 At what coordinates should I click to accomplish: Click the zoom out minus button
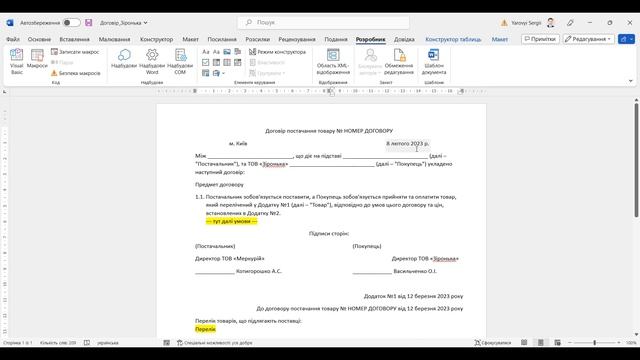pyautogui.click(x=570, y=343)
